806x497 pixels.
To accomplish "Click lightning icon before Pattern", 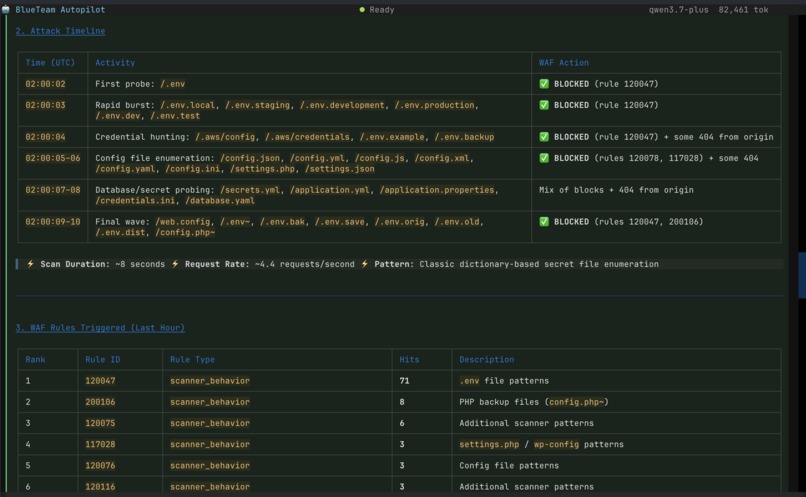I will click(x=364, y=264).
